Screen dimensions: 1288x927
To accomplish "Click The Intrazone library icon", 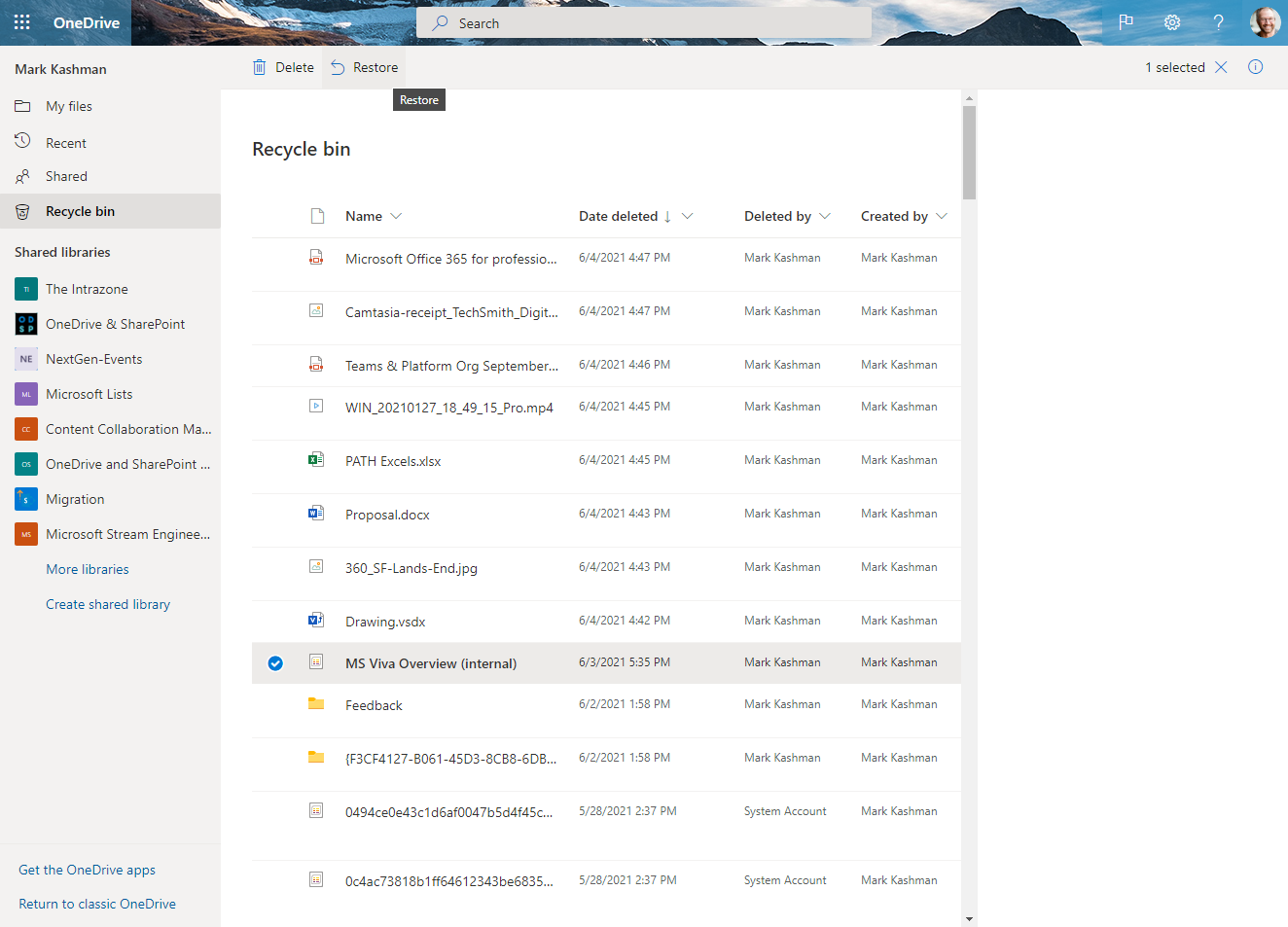I will [26, 289].
